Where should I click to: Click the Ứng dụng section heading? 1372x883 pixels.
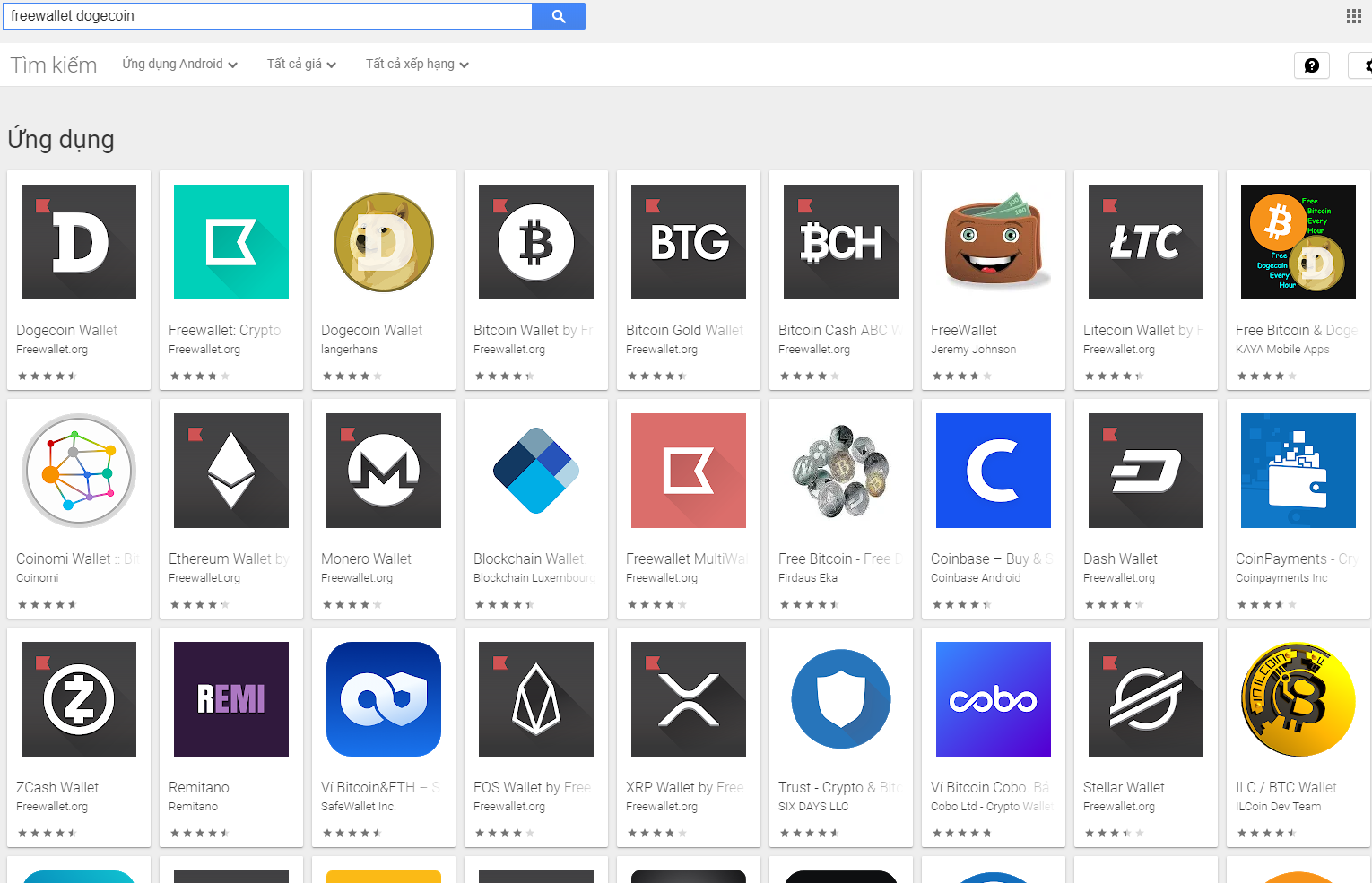(61, 140)
